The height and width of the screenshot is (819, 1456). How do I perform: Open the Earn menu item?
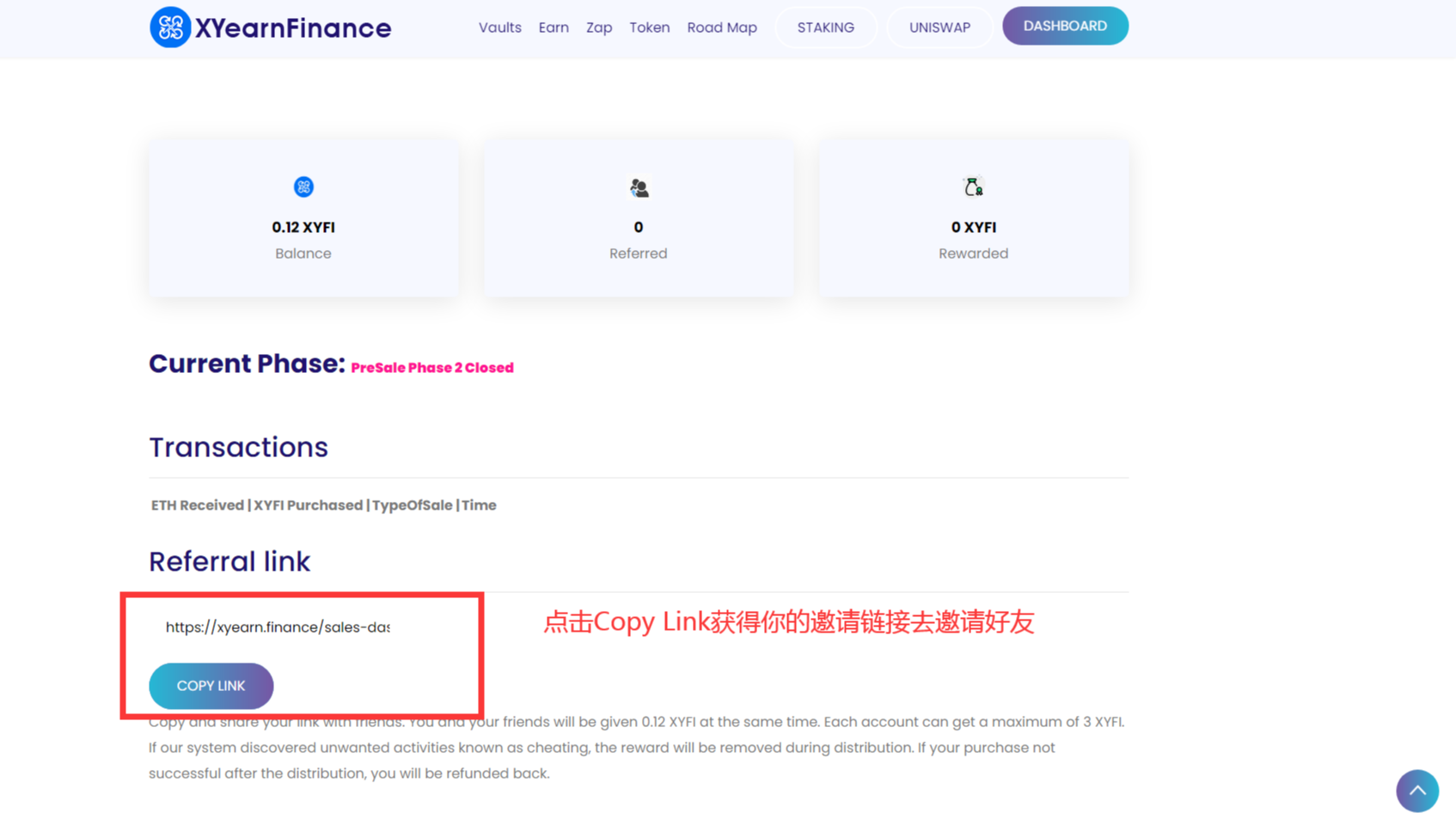point(554,27)
